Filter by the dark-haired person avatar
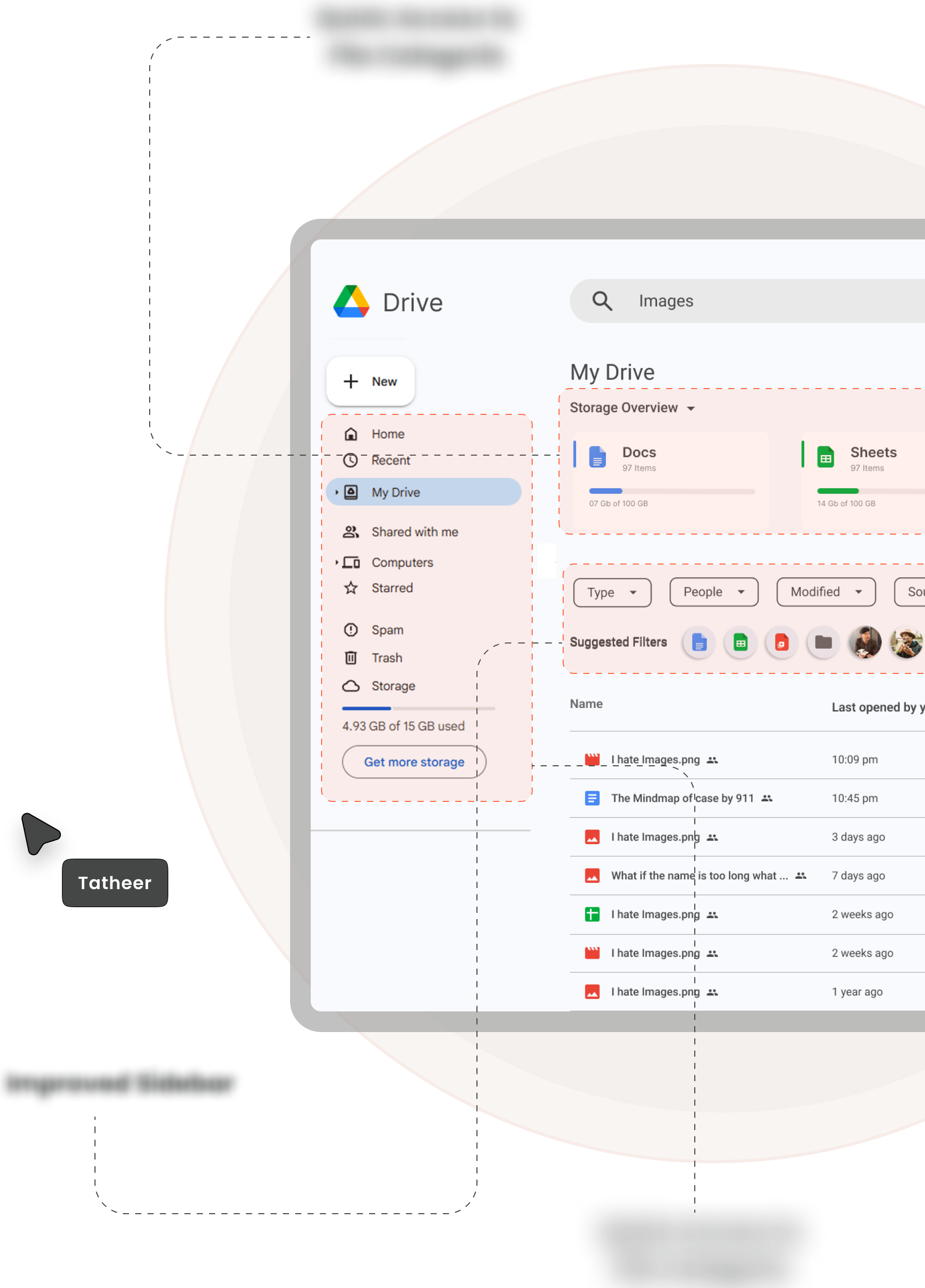The image size is (925, 1288). [865, 642]
